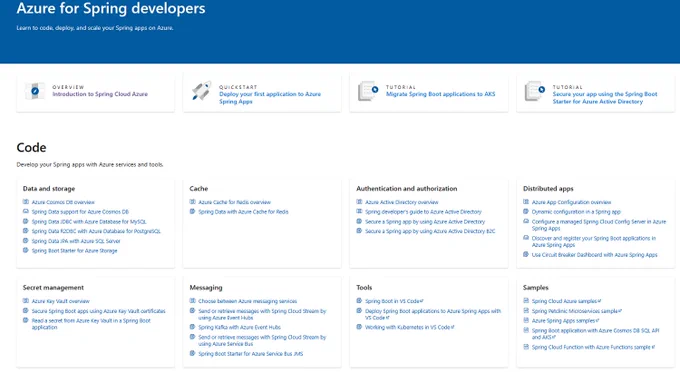Click the Authentication and authorization heading

coord(407,189)
